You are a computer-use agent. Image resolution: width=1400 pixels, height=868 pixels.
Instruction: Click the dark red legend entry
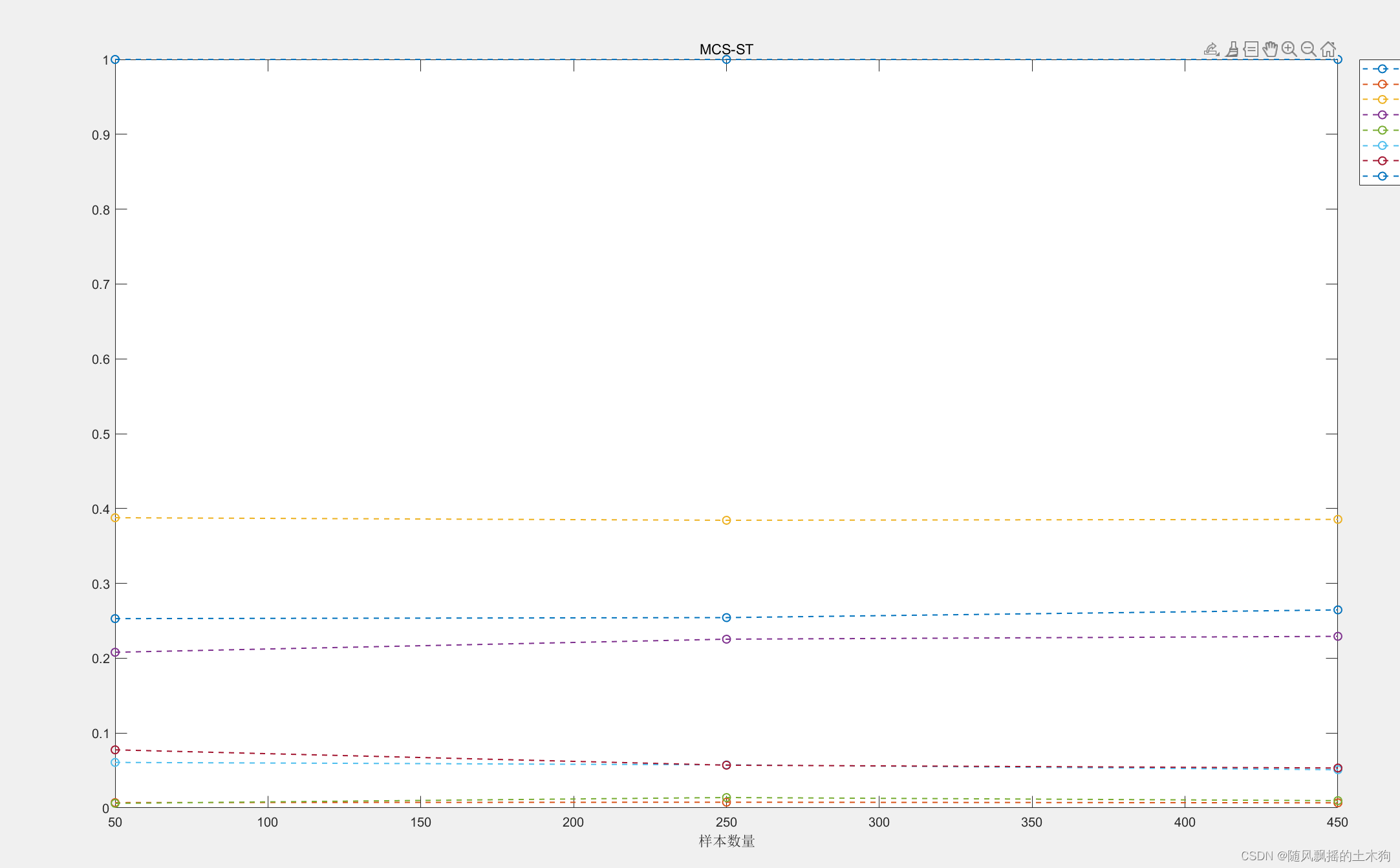click(1382, 161)
